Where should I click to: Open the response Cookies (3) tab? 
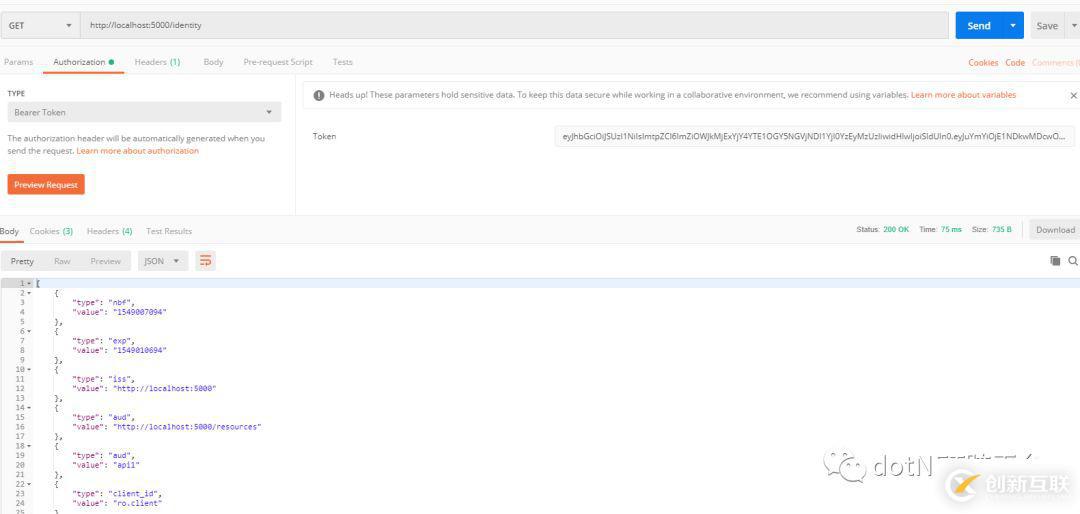coord(51,231)
